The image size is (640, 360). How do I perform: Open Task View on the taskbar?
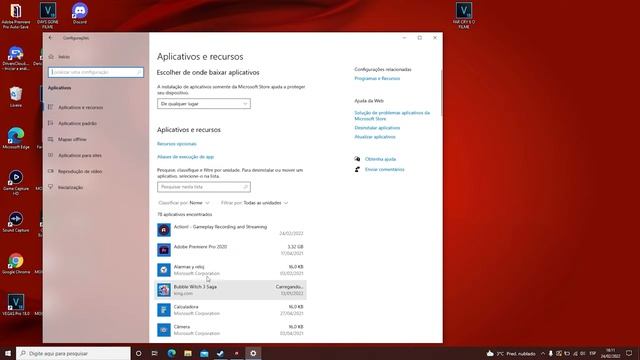coord(155,353)
